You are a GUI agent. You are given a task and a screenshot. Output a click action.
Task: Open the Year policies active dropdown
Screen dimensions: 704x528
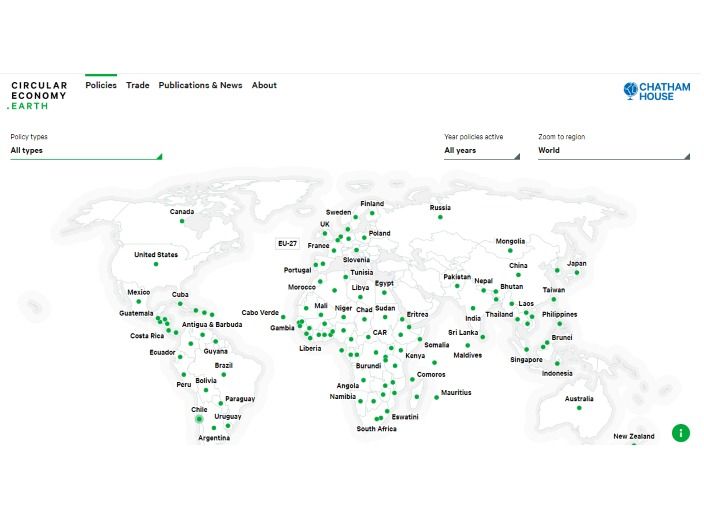(482, 150)
